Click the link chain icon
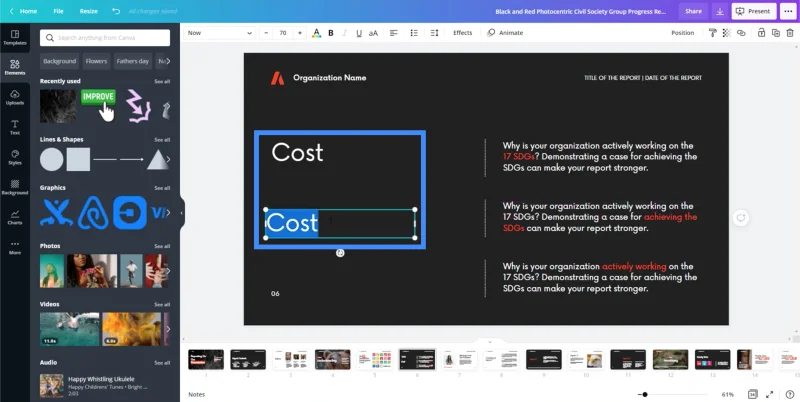This screenshot has width=800, height=402. point(741,33)
